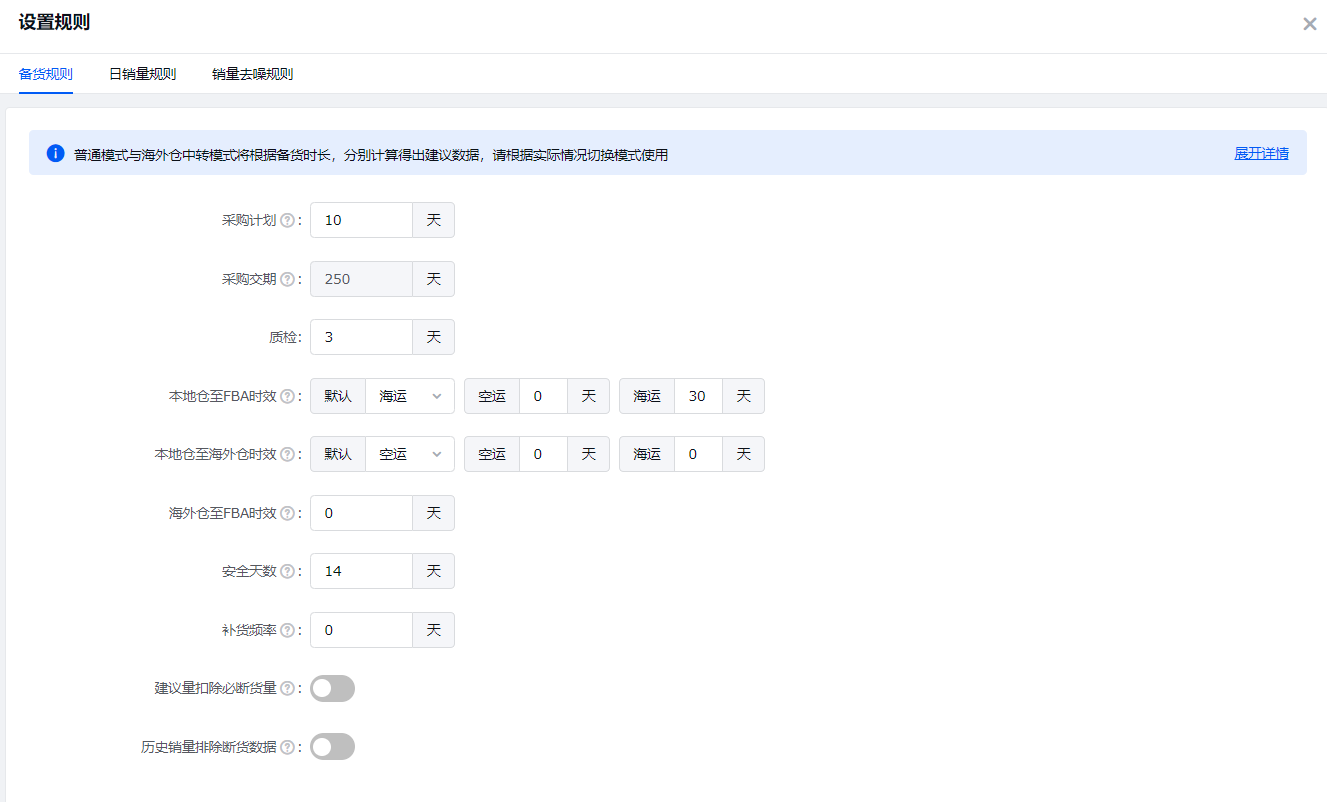Focus the 安全天数 input

click(361, 571)
